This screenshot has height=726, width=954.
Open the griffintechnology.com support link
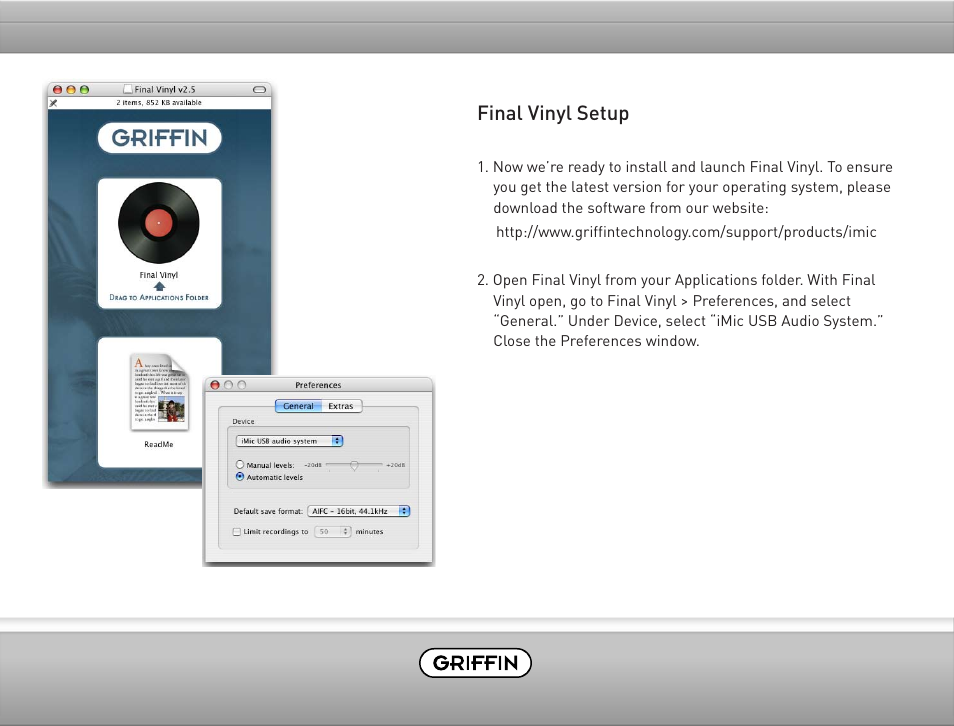[x=686, y=232]
